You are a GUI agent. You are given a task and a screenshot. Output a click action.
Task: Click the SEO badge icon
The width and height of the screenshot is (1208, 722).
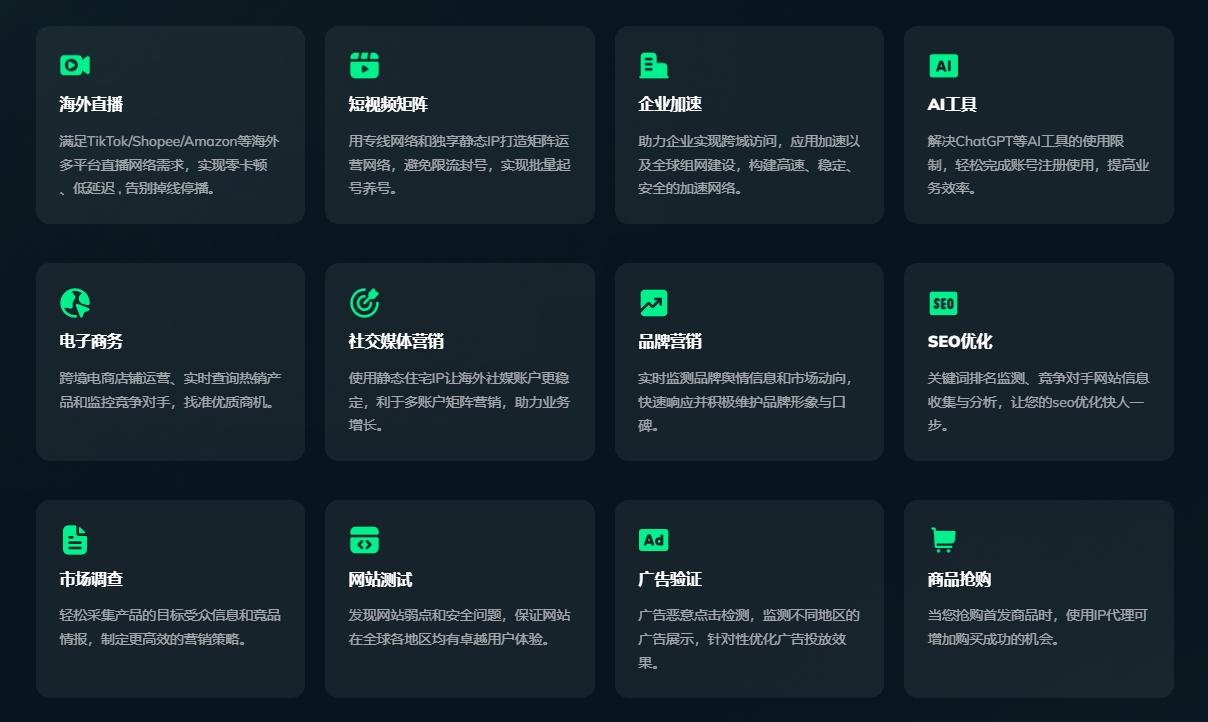(x=943, y=302)
